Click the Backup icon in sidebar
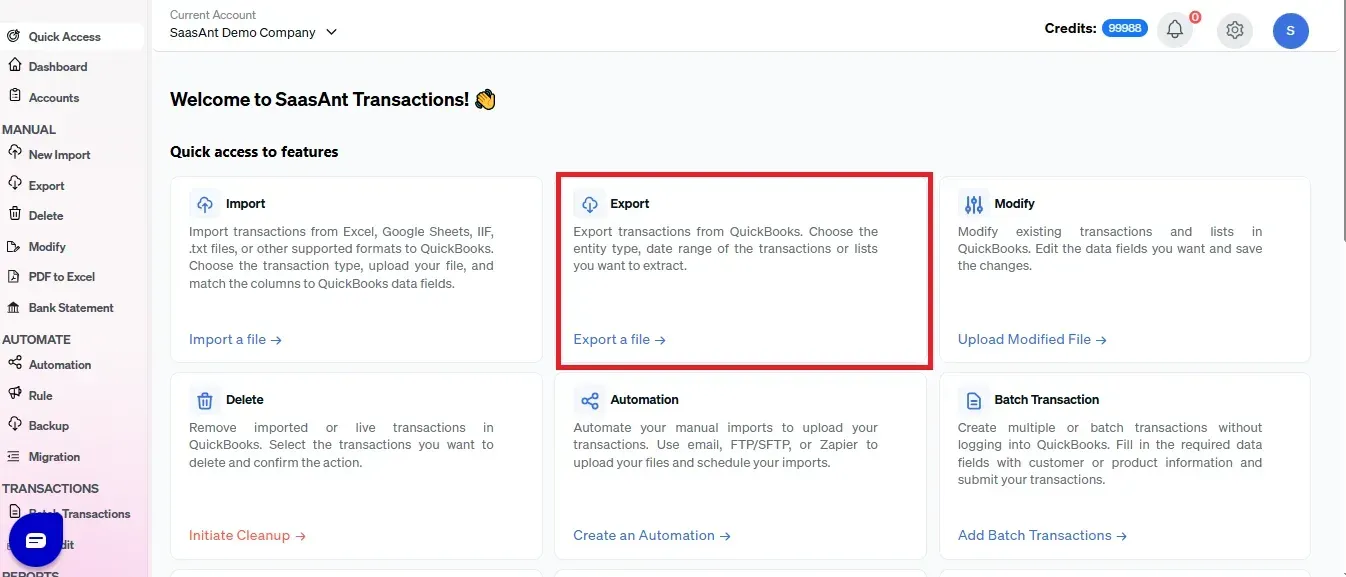This screenshot has height=577, width=1346. pos(14,425)
